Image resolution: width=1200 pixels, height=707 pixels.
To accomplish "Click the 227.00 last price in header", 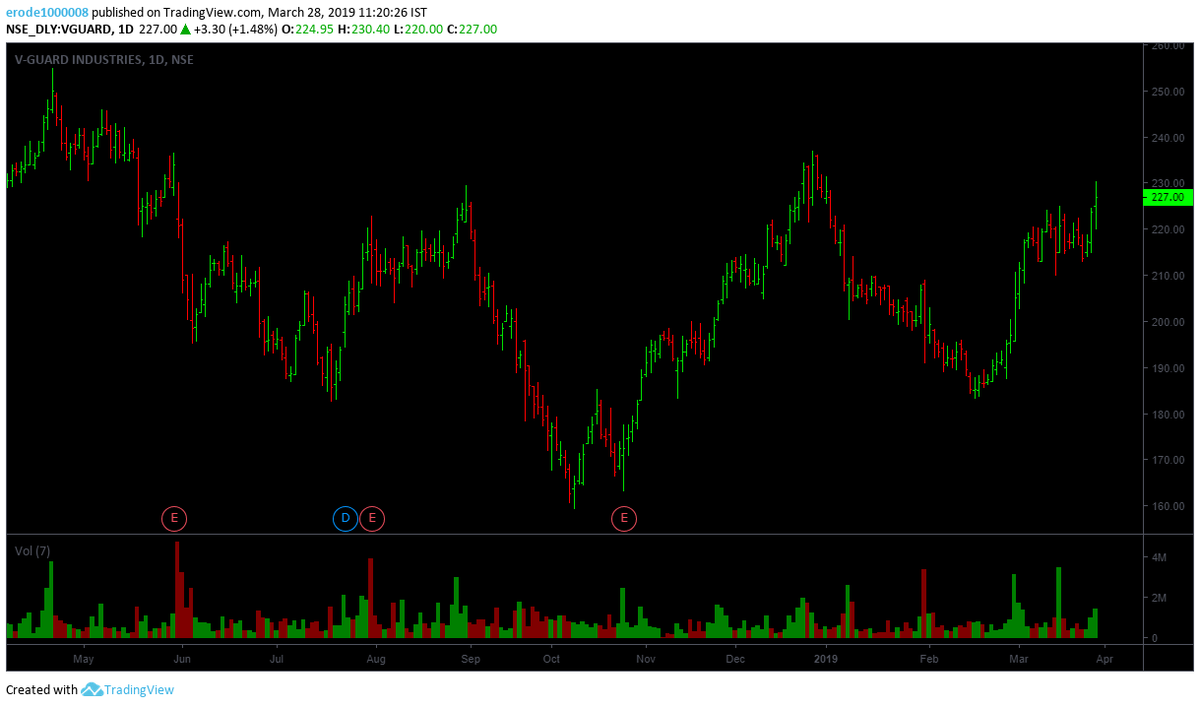I will click(x=158, y=30).
